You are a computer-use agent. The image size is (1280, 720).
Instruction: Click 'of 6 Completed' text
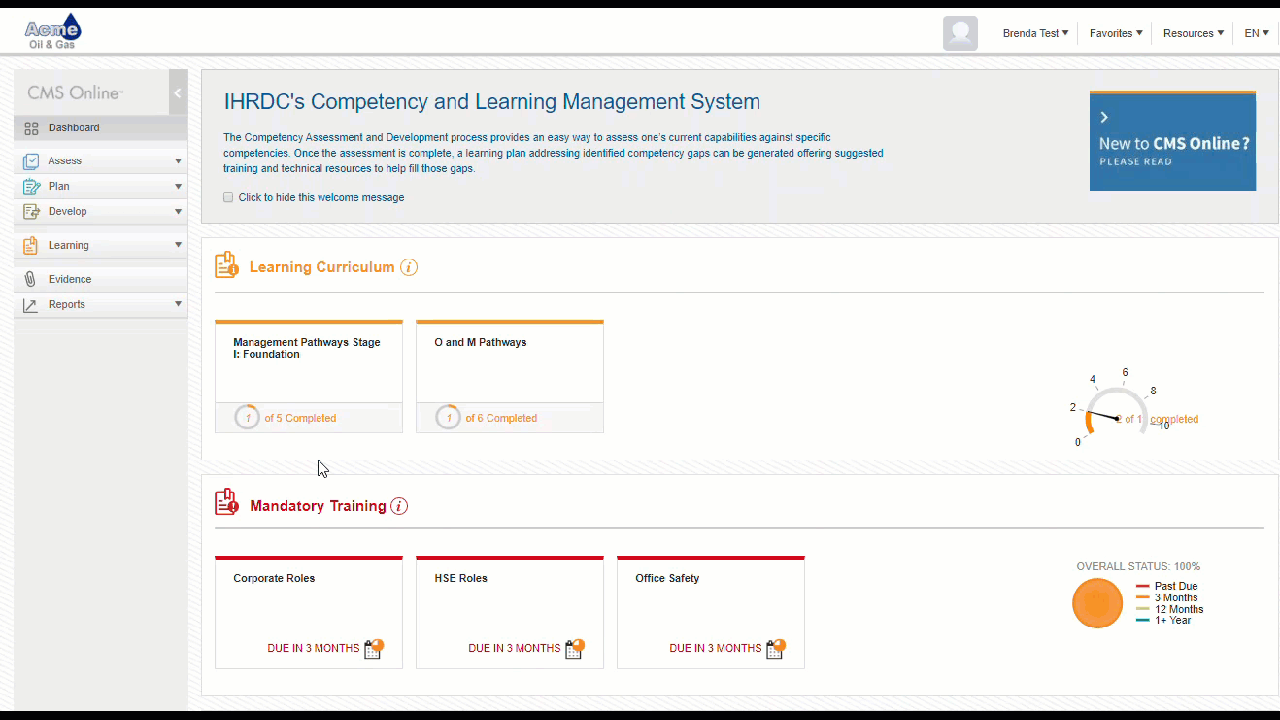(x=501, y=418)
